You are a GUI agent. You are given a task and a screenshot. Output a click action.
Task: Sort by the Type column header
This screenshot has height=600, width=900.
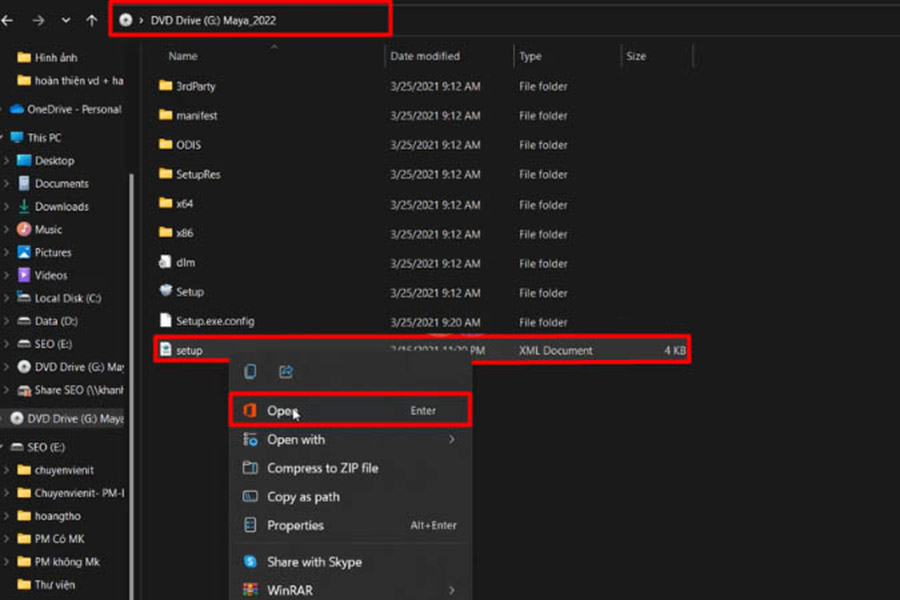(530, 56)
